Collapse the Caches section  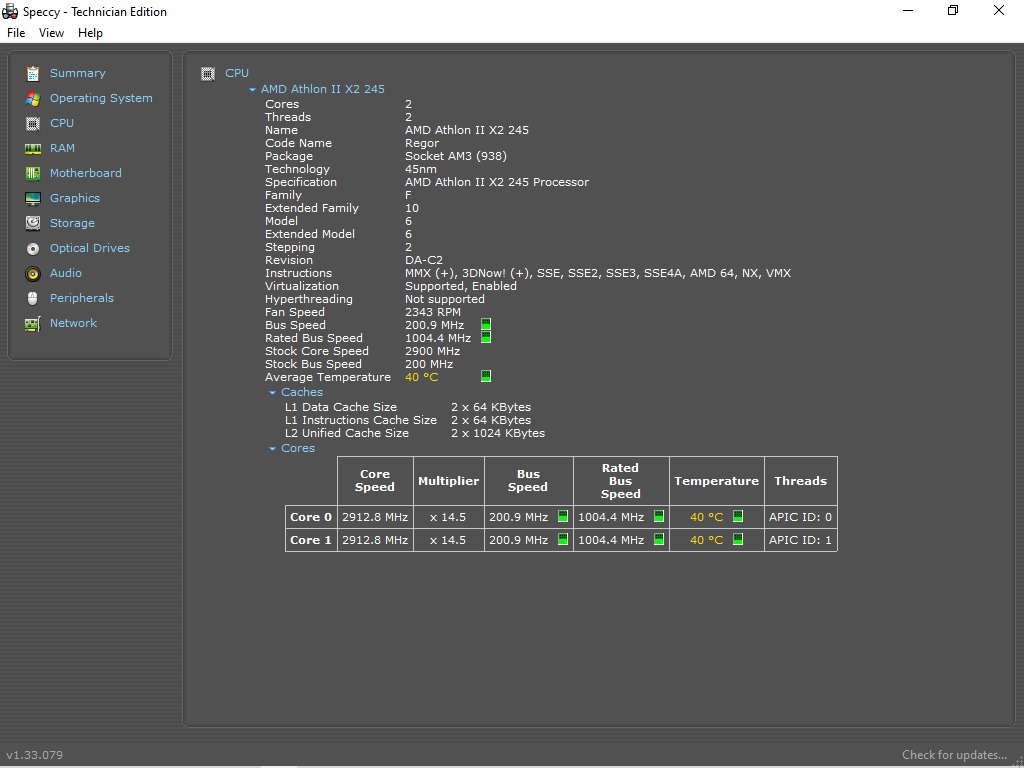(272, 393)
